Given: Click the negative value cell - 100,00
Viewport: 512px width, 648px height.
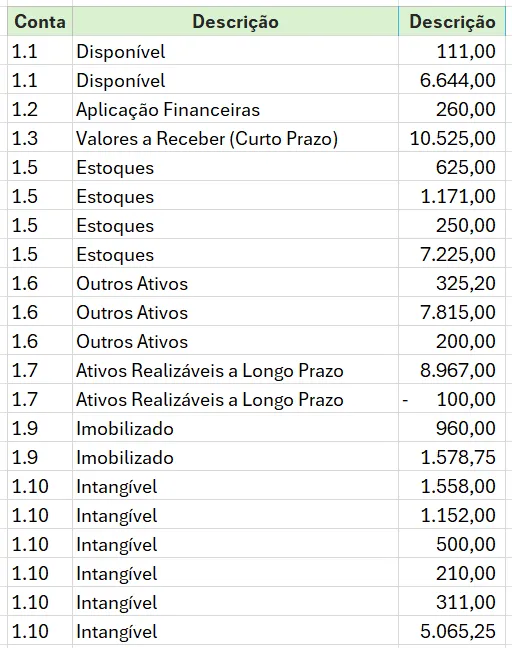Looking at the screenshot, I should (452, 398).
